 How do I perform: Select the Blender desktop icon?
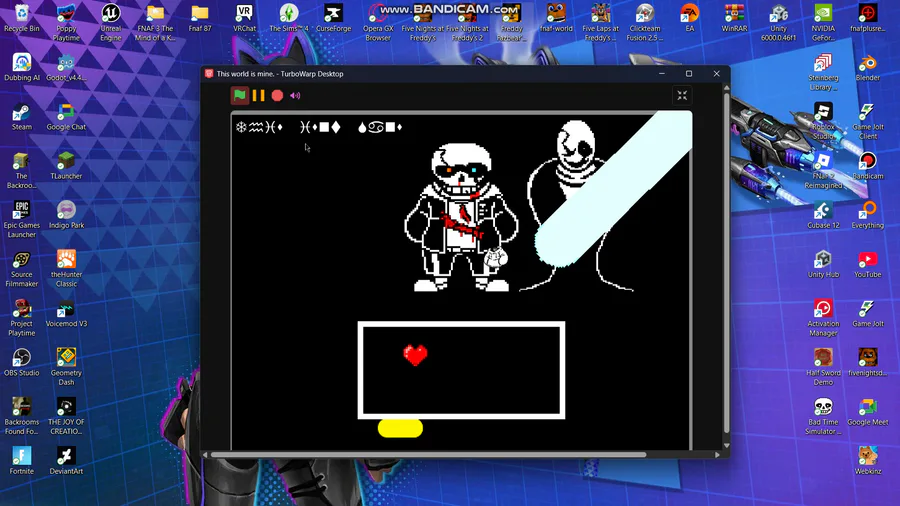[x=868, y=68]
